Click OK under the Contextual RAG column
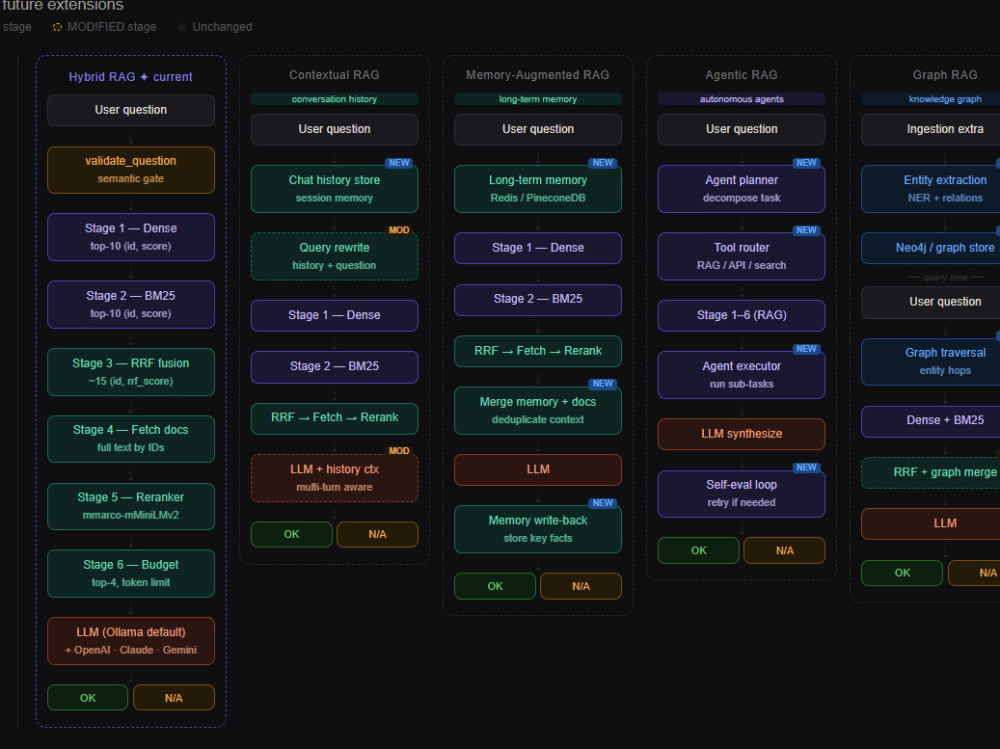1000x749 pixels. tap(291, 534)
